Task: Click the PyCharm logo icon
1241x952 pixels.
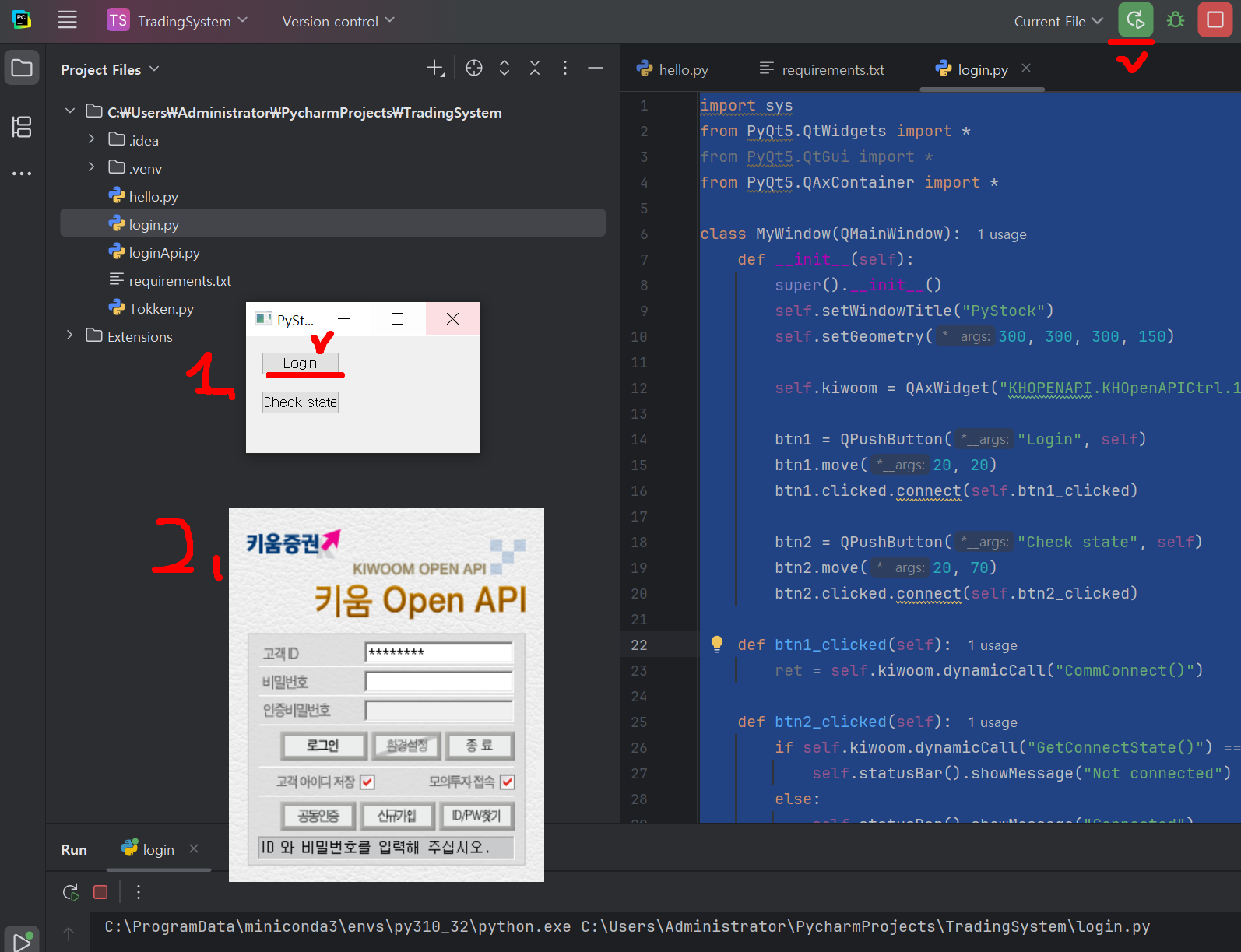Action: pyautogui.click(x=22, y=20)
